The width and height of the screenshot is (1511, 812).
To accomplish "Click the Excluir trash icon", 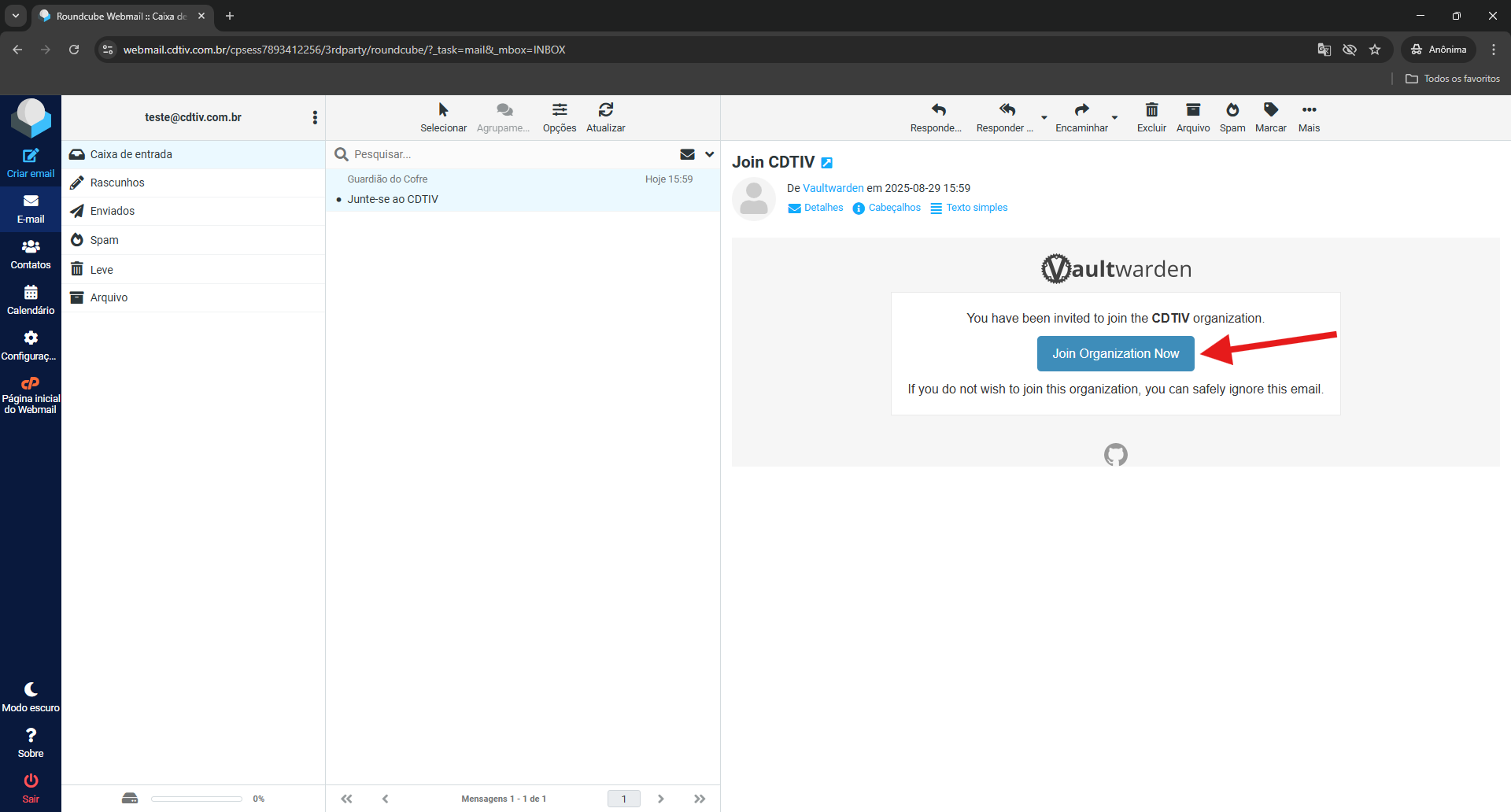I will point(1151,110).
